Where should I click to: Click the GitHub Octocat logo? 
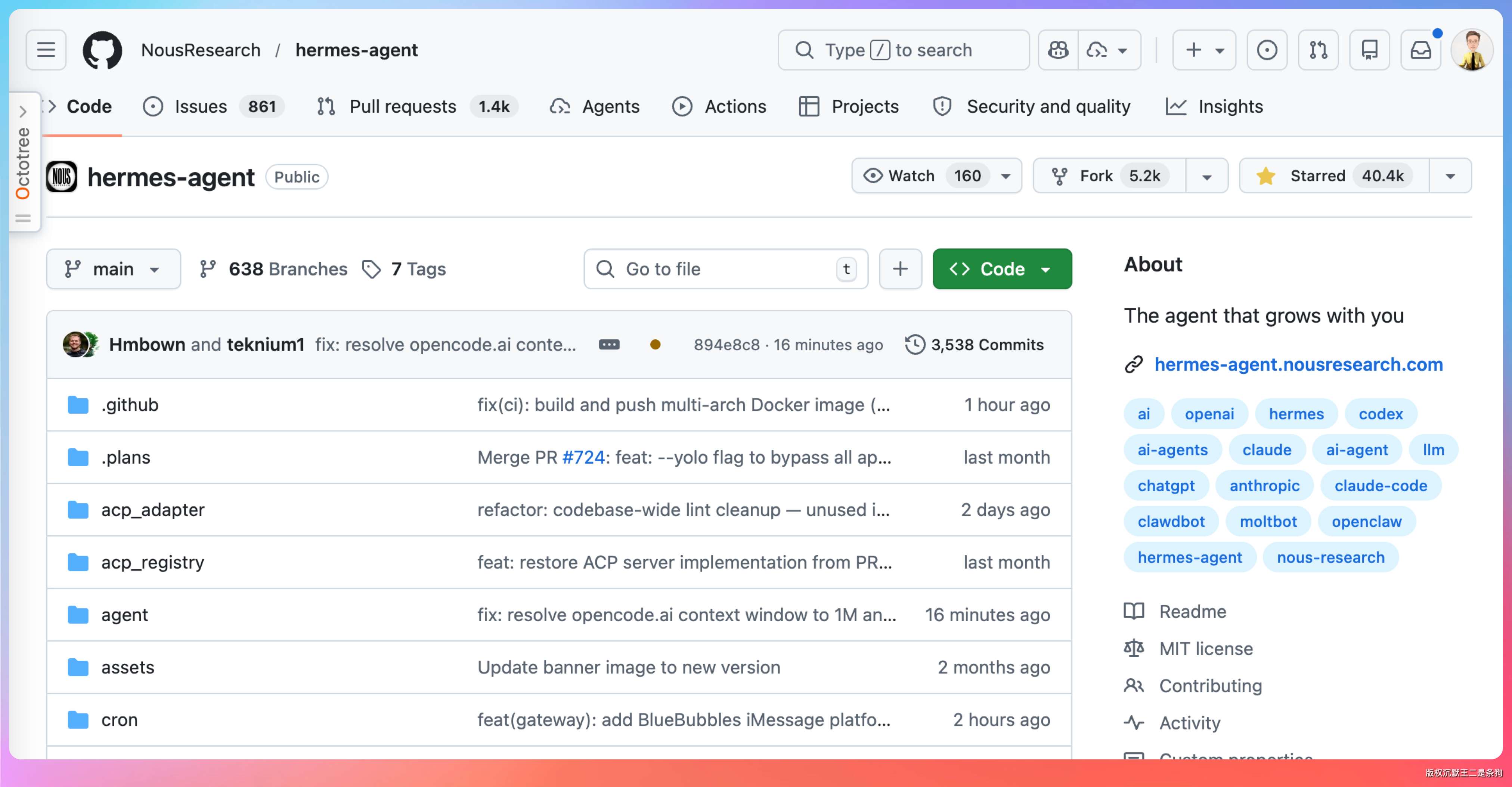coord(102,50)
